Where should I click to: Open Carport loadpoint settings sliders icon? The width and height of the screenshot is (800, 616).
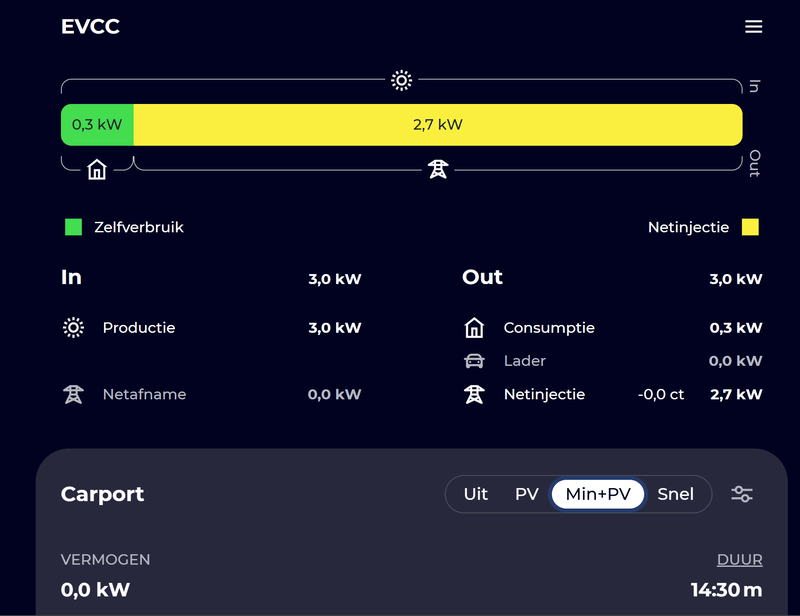[x=741, y=494]
